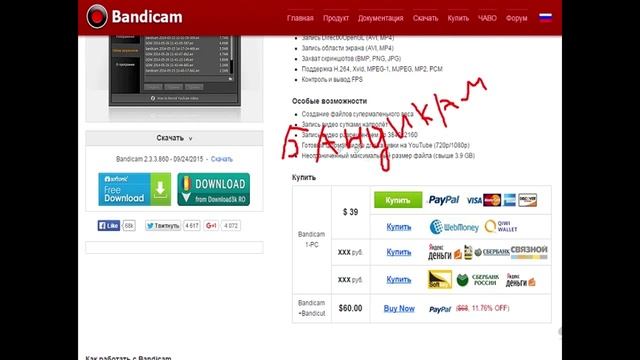Click the Запись области экрана (AVI, MP4) item
The height and width of the screenshot is (360, 640).
(x=347, y=48)
